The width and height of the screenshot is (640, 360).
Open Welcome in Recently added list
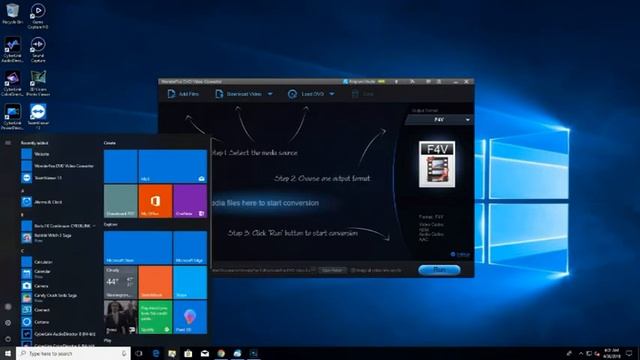tap(59, 154)
